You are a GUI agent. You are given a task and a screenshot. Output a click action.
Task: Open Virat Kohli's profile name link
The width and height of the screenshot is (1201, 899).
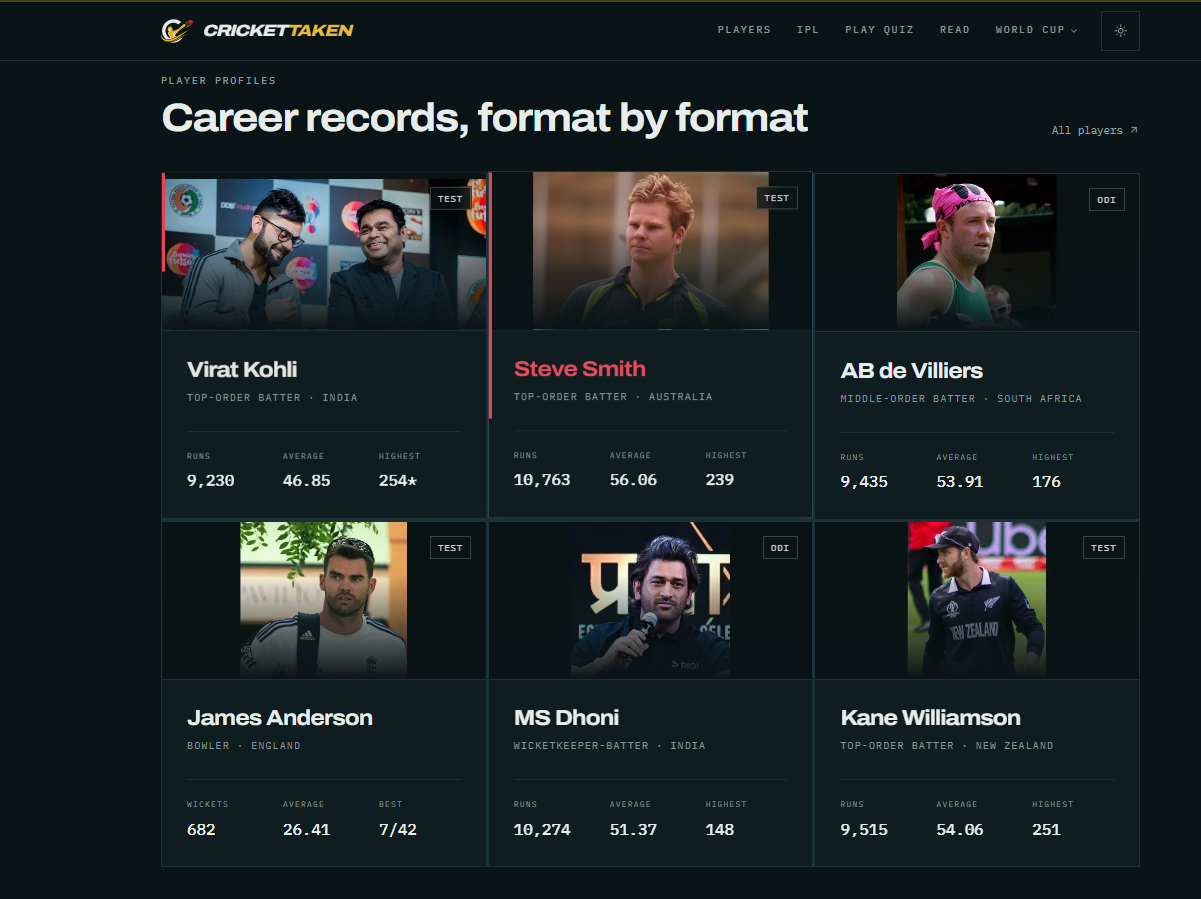(x=242, y=369)
